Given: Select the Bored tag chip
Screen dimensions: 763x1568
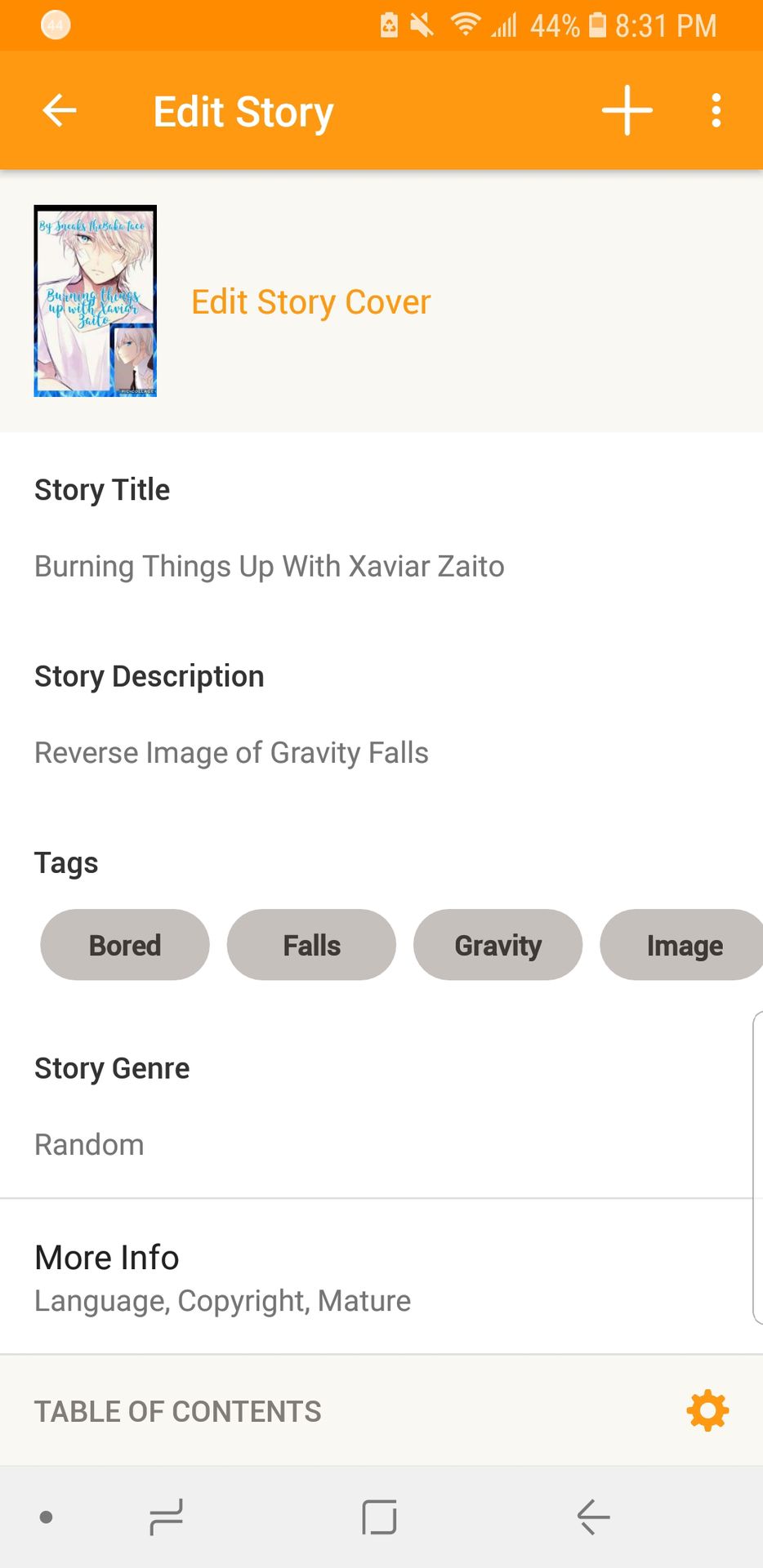Looking at the screenshot, I should click(x=125, y=945).
